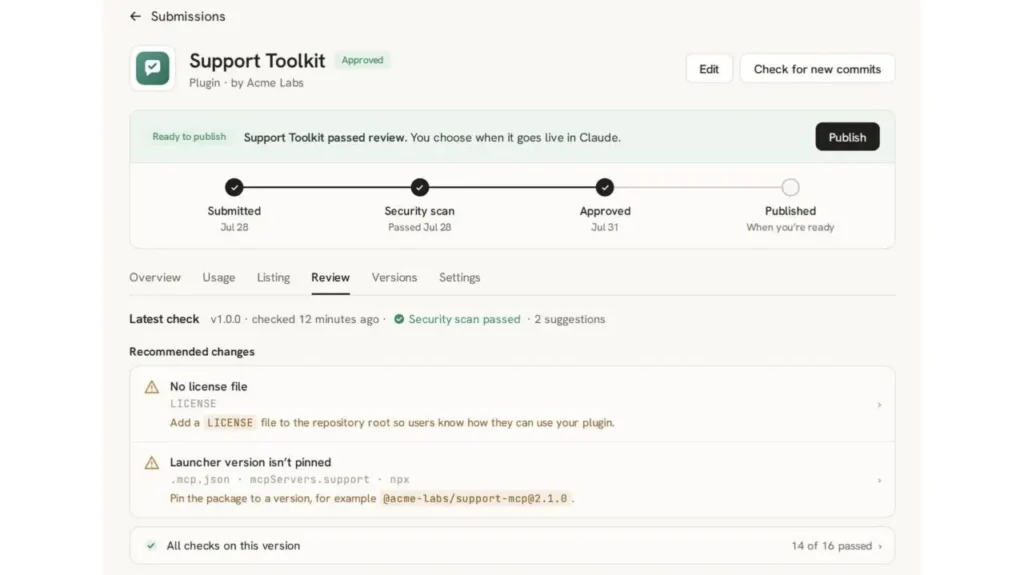The width and height of the screenshot is (1024, 575).
Task: Click v1.0.0 checked 12 minutes ago text
Action: coord(295,319)
